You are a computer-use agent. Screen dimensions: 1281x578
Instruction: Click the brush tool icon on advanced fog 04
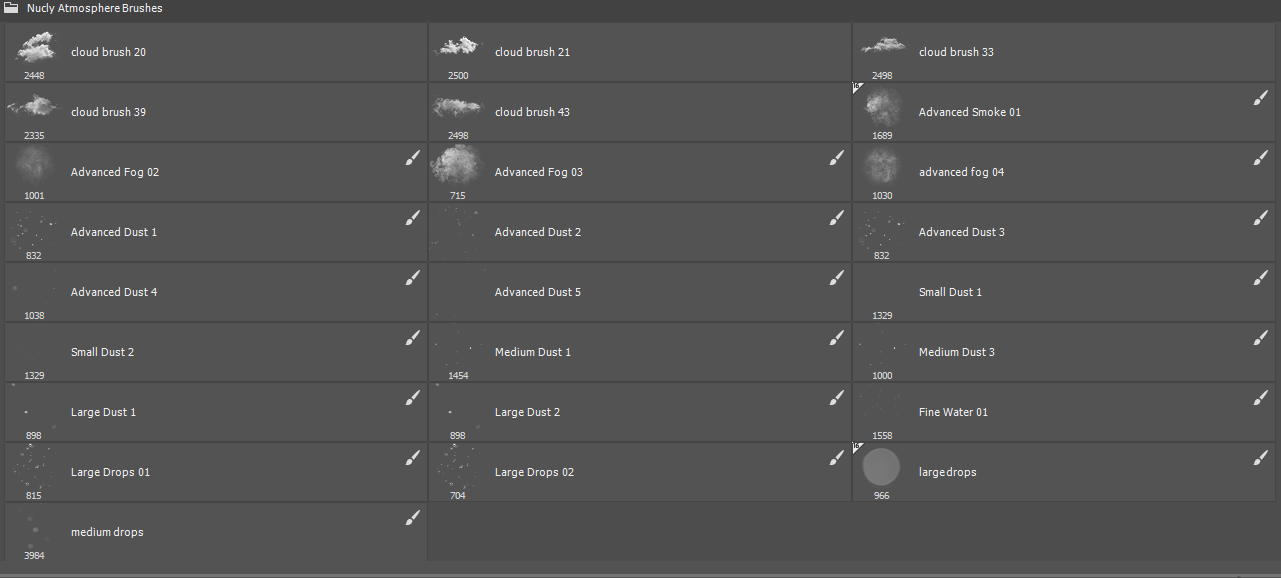click(1260, 158)
